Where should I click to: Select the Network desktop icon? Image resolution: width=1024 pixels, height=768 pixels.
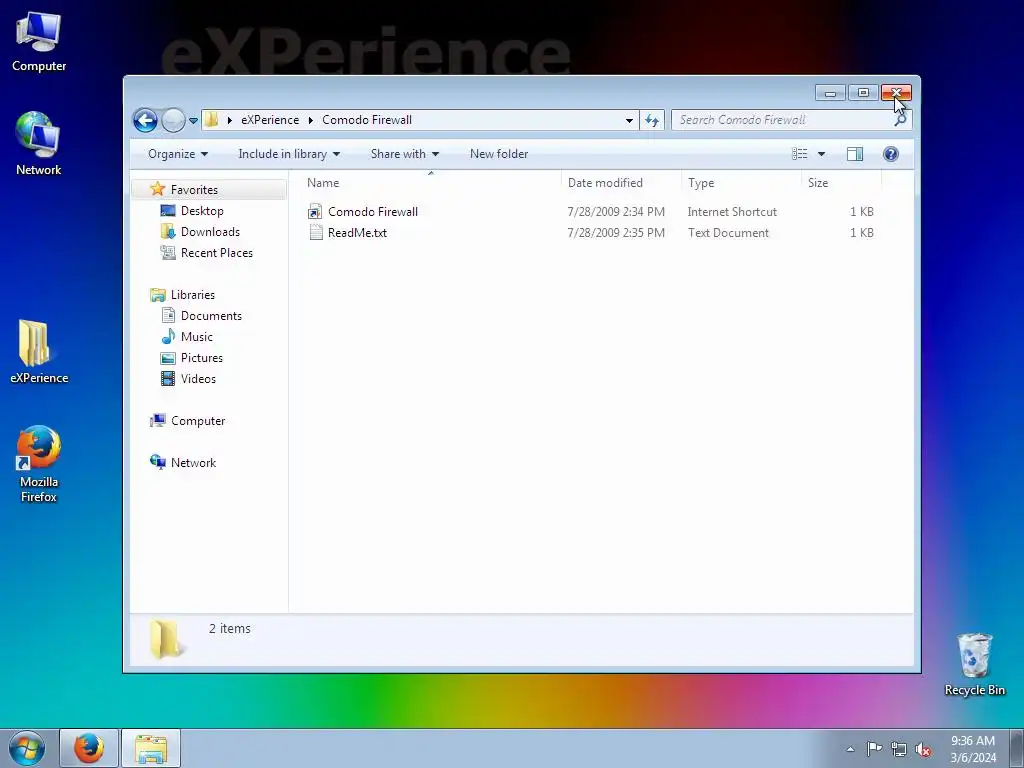point(39,144)
